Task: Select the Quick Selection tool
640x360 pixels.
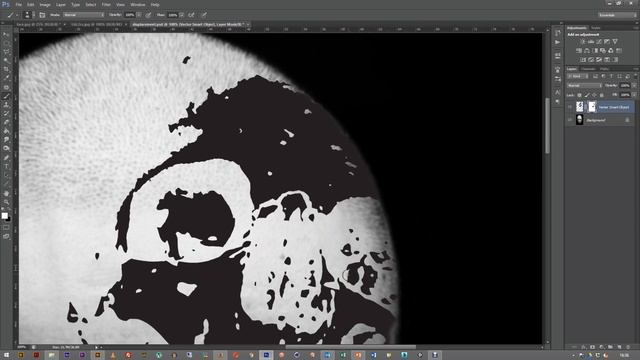Action: point(6,60)
